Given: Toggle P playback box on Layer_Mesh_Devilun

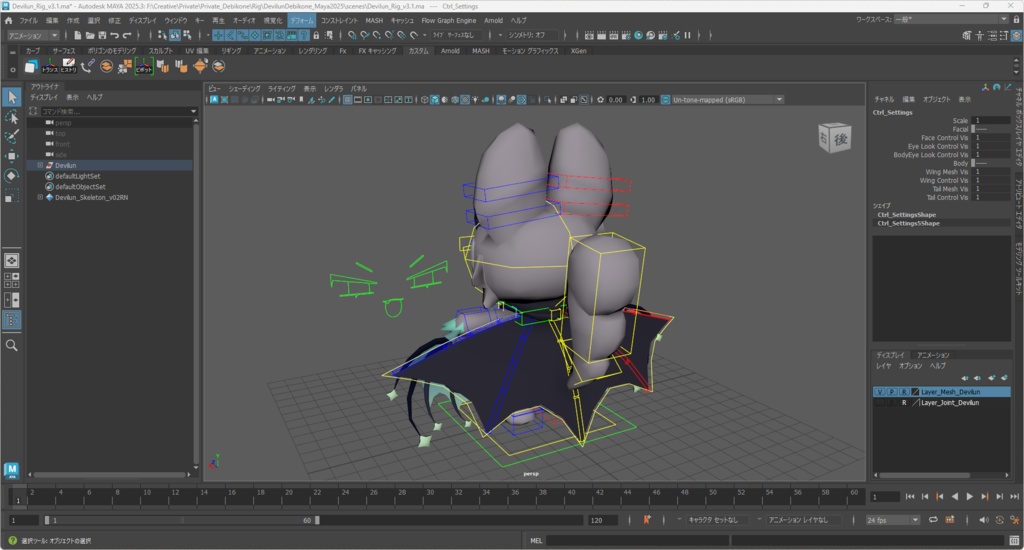Looking at the screenshot, I should tap(891, 392).
